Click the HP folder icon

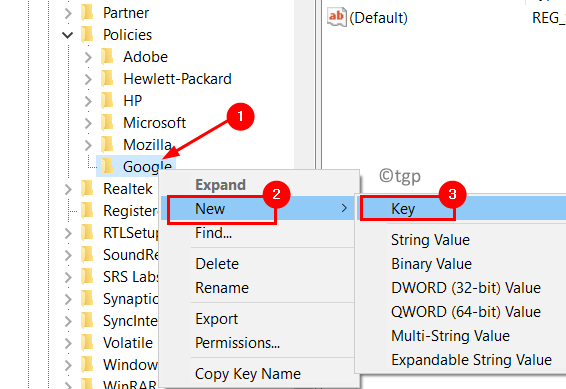[107, 101]
